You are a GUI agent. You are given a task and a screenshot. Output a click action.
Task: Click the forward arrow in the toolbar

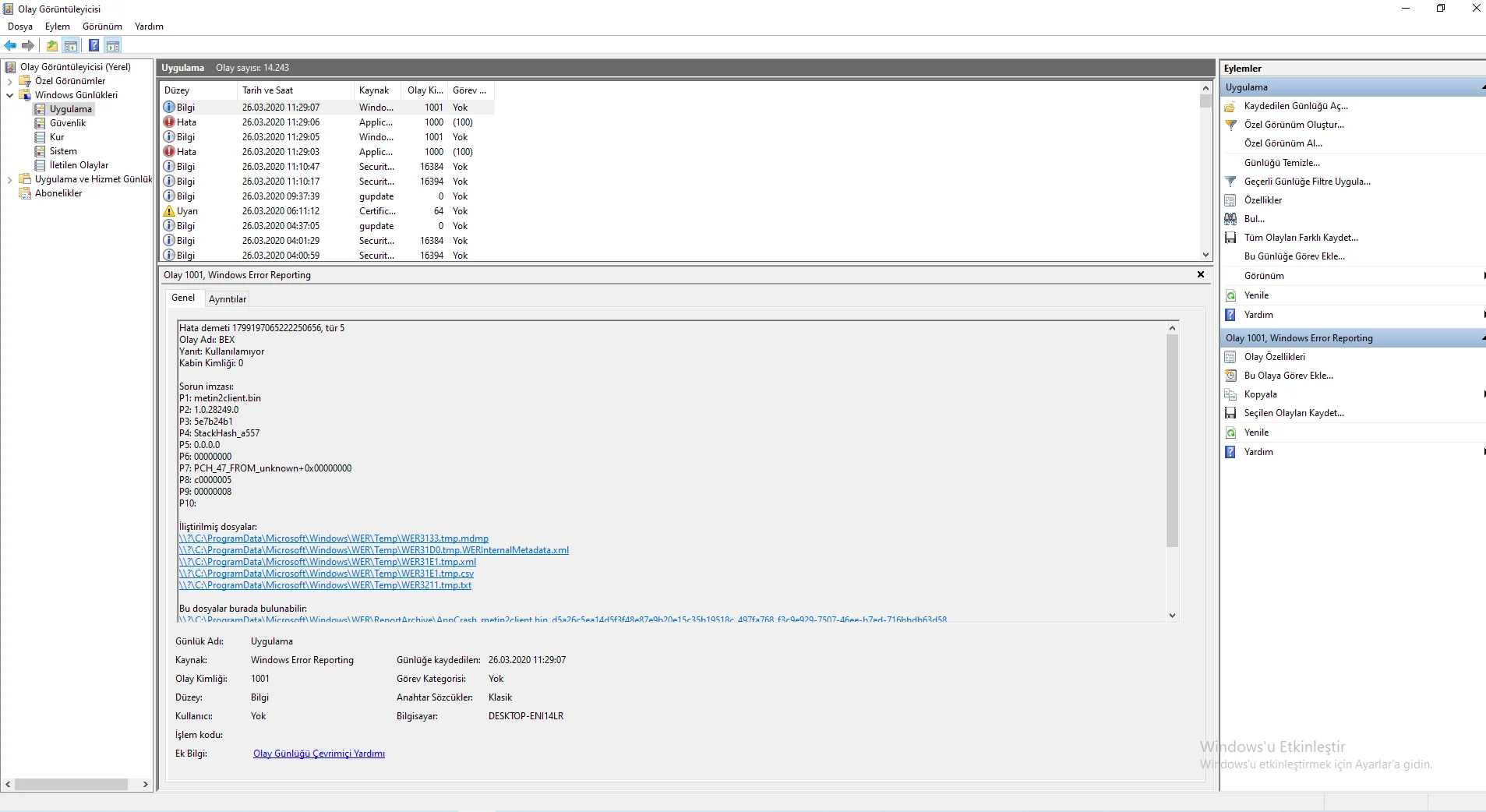tap(28, 46)
